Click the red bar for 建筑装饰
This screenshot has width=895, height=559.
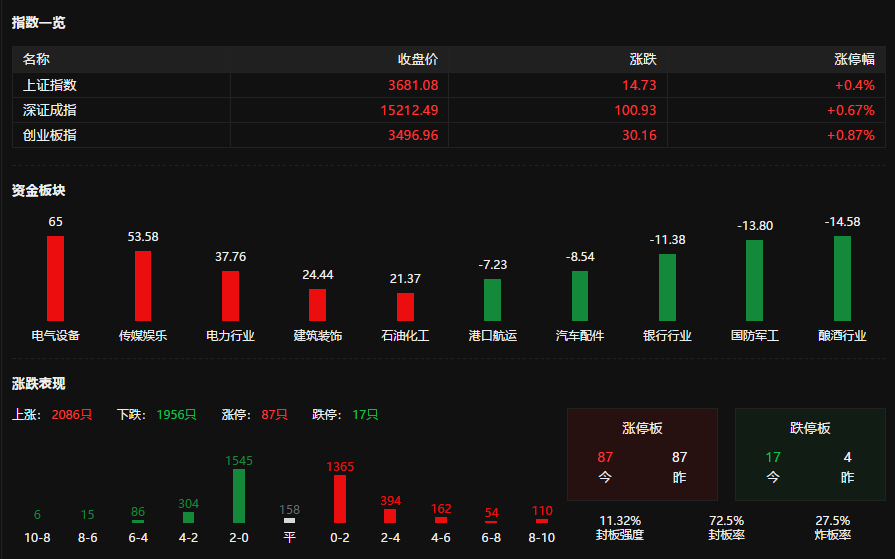(x=317, y=305)
